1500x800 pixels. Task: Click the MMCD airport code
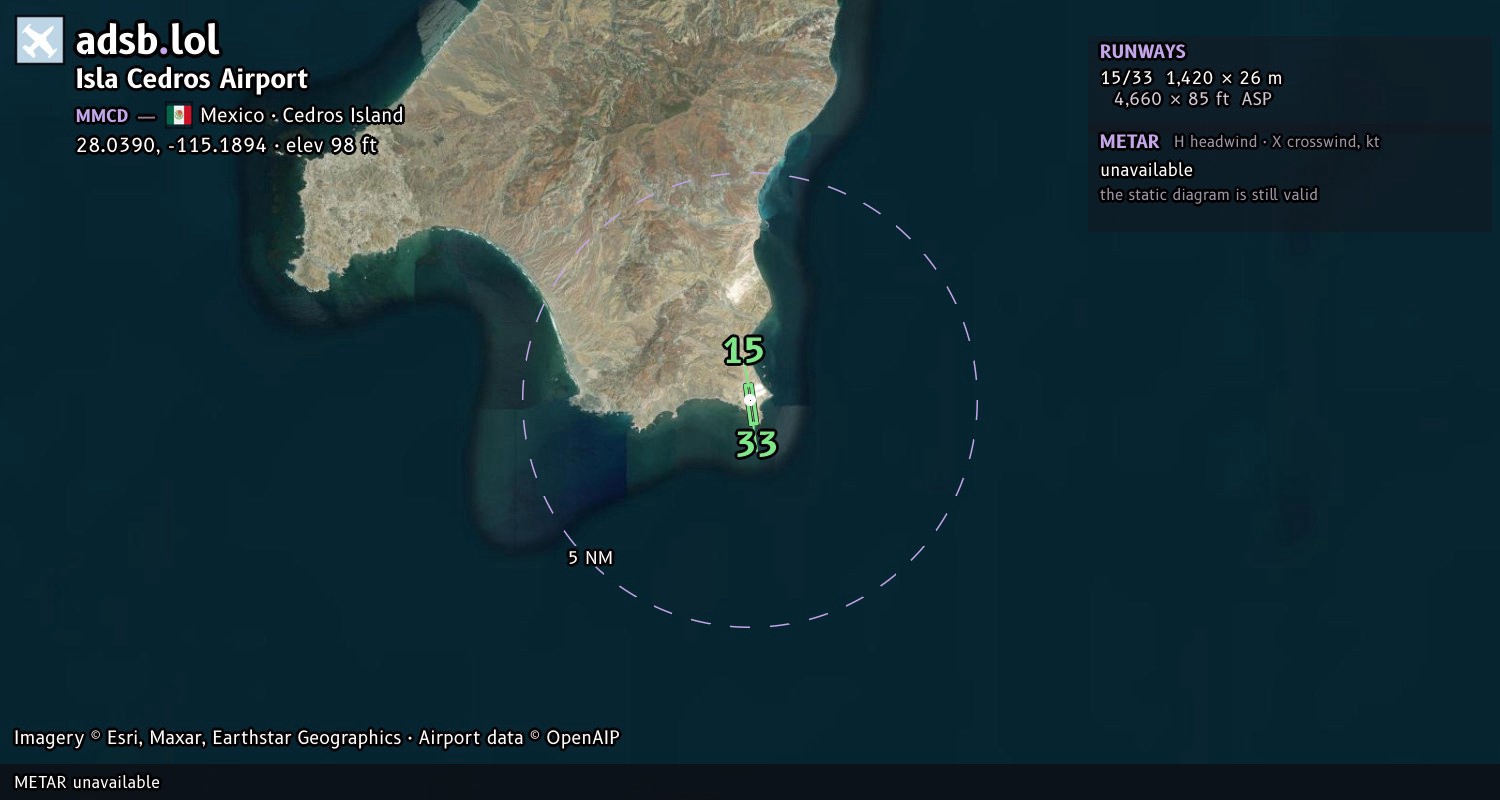[102, 116]
